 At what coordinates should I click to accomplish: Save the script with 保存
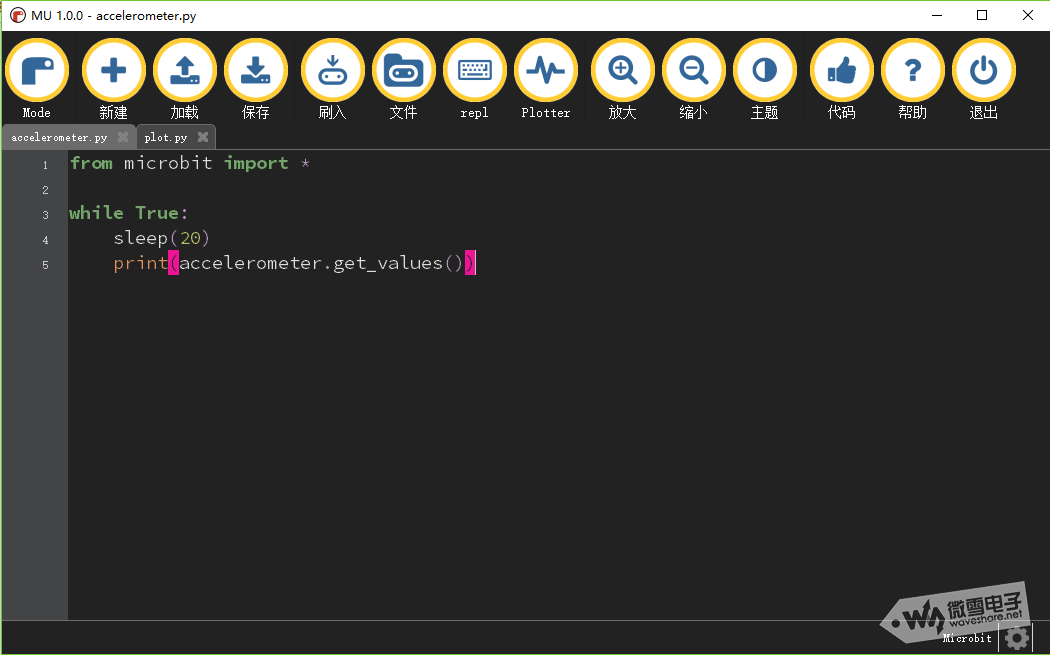pyautogui.click(x=256, y=71)
